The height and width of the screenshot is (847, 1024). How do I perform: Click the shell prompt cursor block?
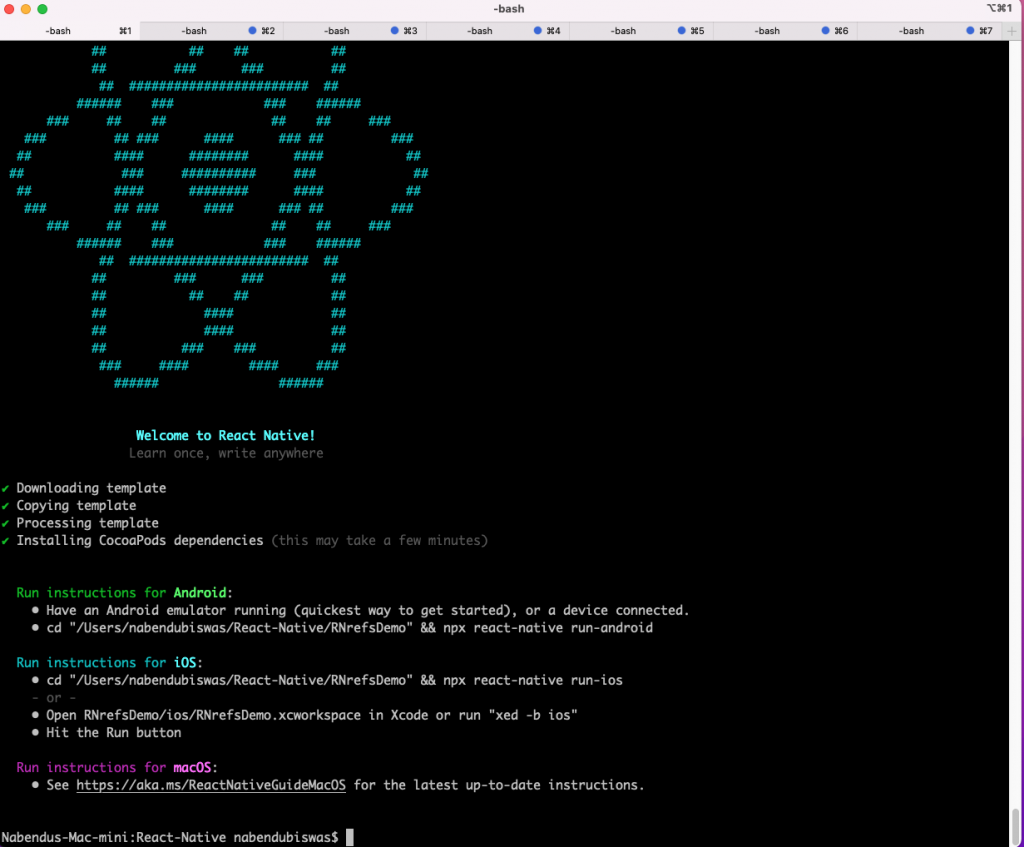pyautogui.click(x=349, y=837)
